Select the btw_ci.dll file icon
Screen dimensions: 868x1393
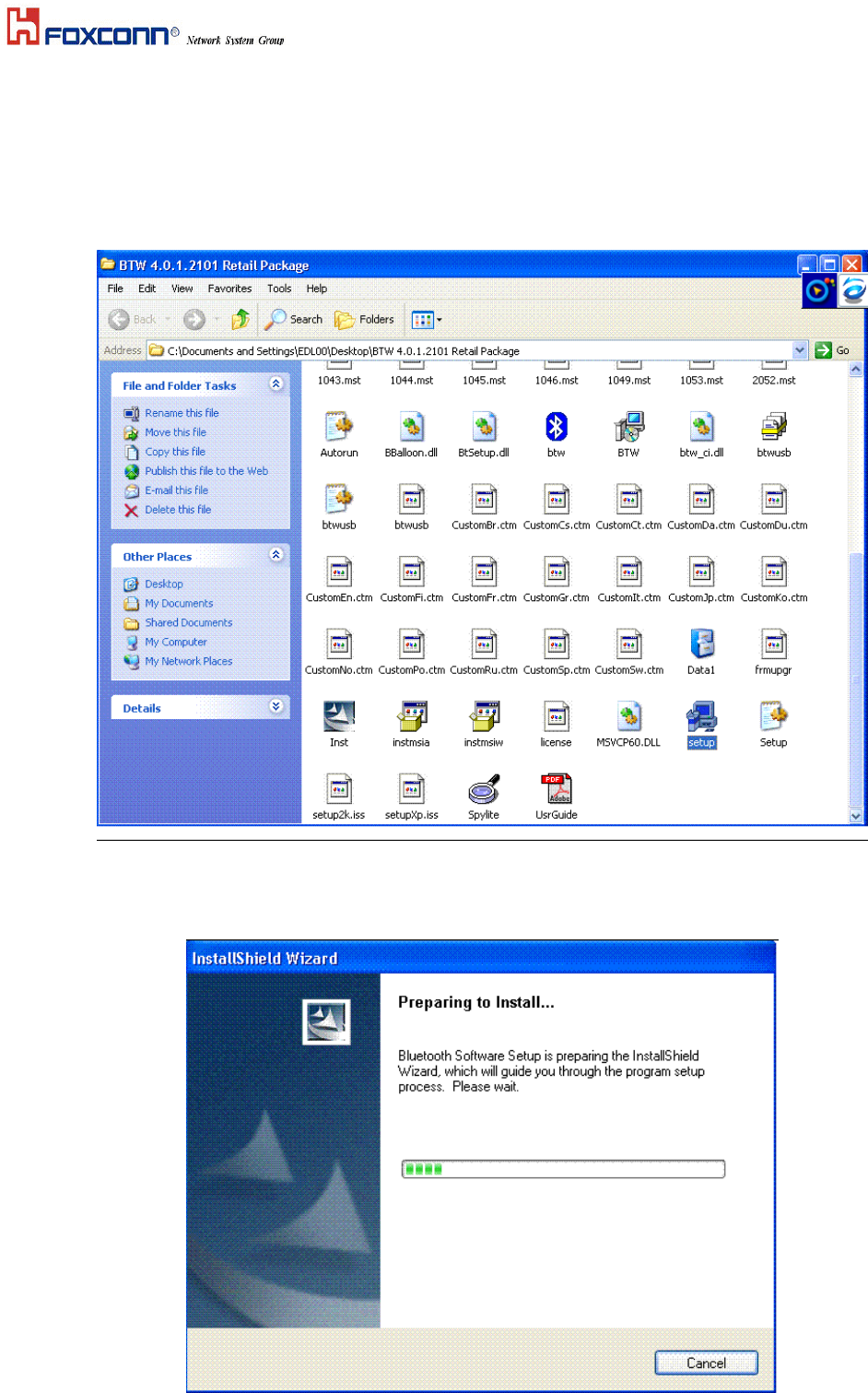tap(701, 427)
